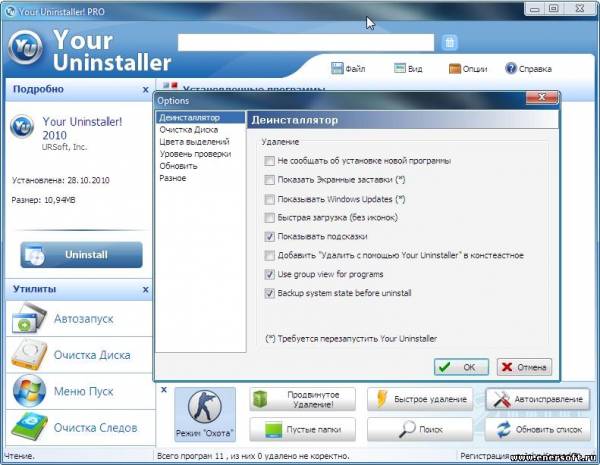Open the Вид menu
Image resolution: width=600 pixels, height=465 pixels.
click(x=408, y=69)
